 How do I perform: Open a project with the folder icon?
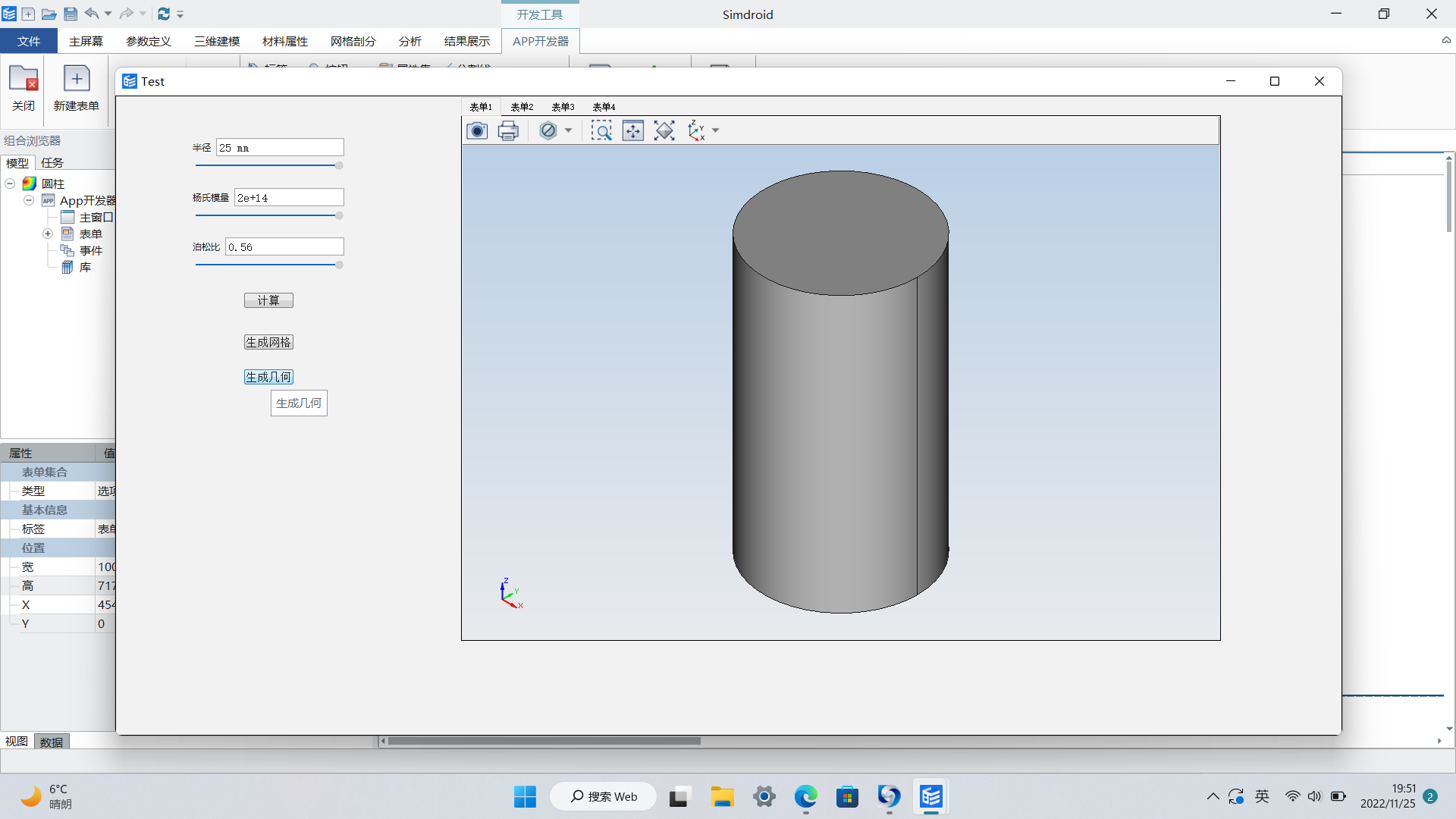click(49, 14)
